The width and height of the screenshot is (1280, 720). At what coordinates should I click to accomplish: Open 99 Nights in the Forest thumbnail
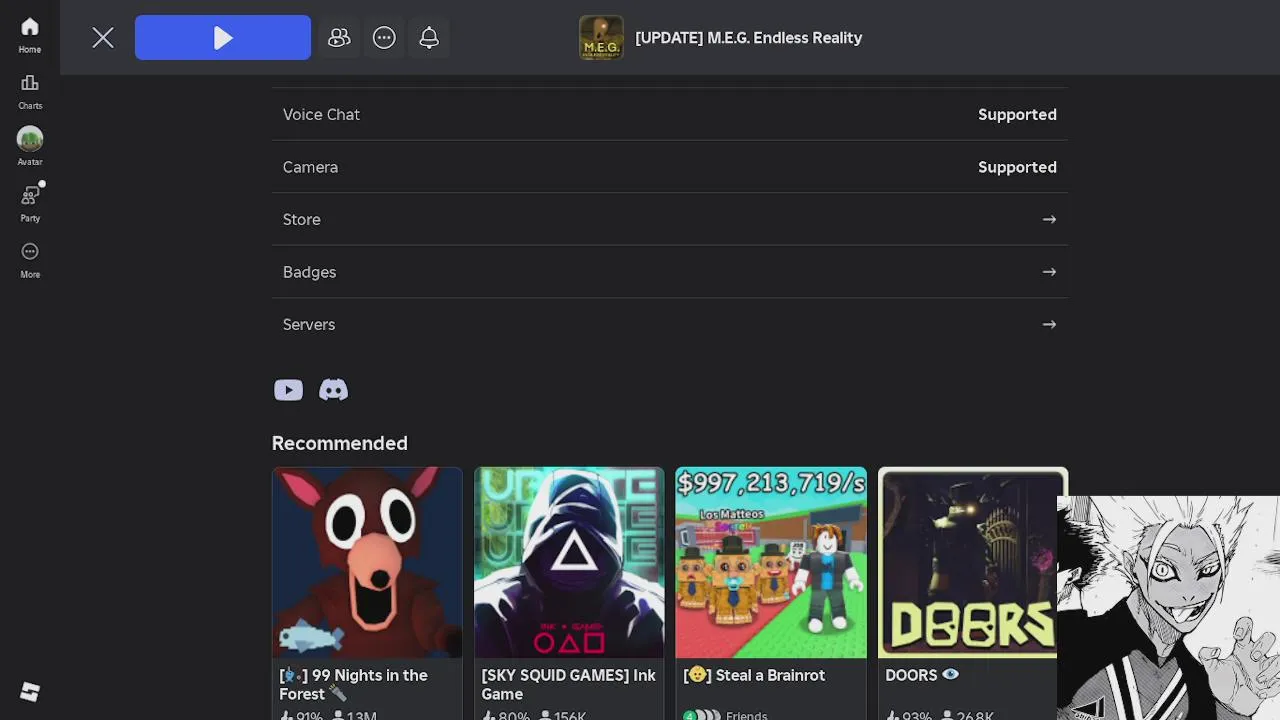(x=367, y=562)
